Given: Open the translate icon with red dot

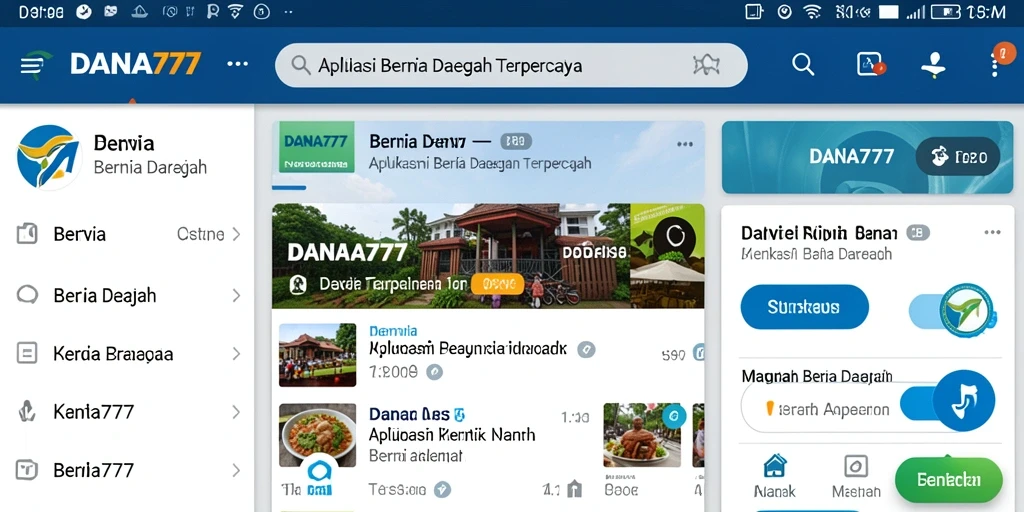Looking at the screenshot, I should coord(871,64).
